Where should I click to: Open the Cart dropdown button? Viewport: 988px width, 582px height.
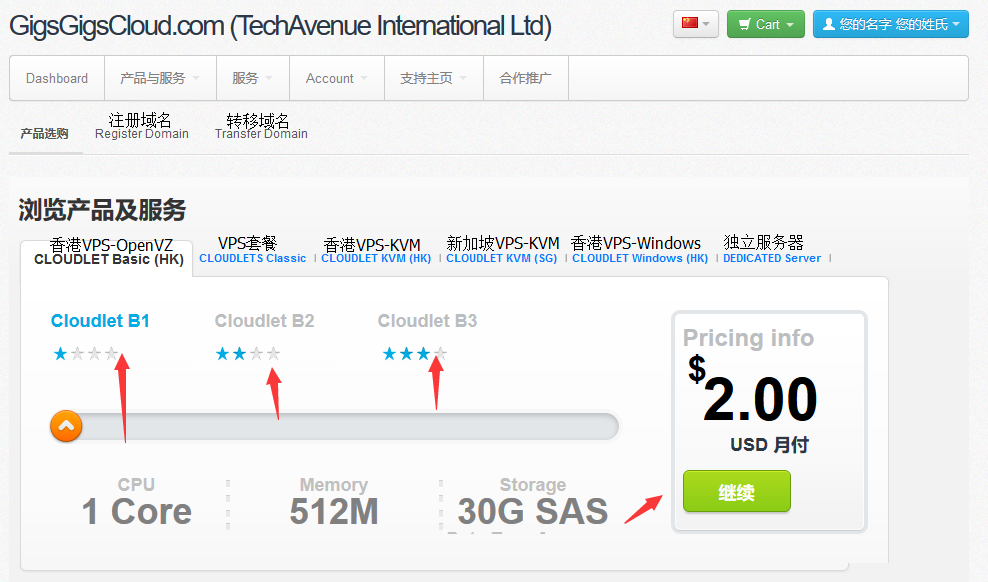click(x=766, y=25)
